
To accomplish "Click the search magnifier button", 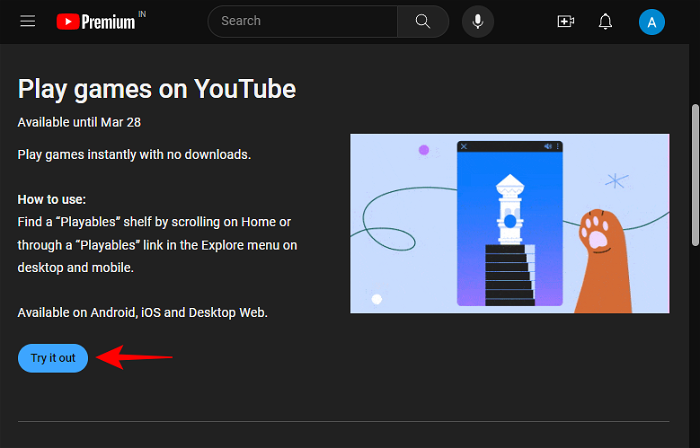I will pos(423,21).
